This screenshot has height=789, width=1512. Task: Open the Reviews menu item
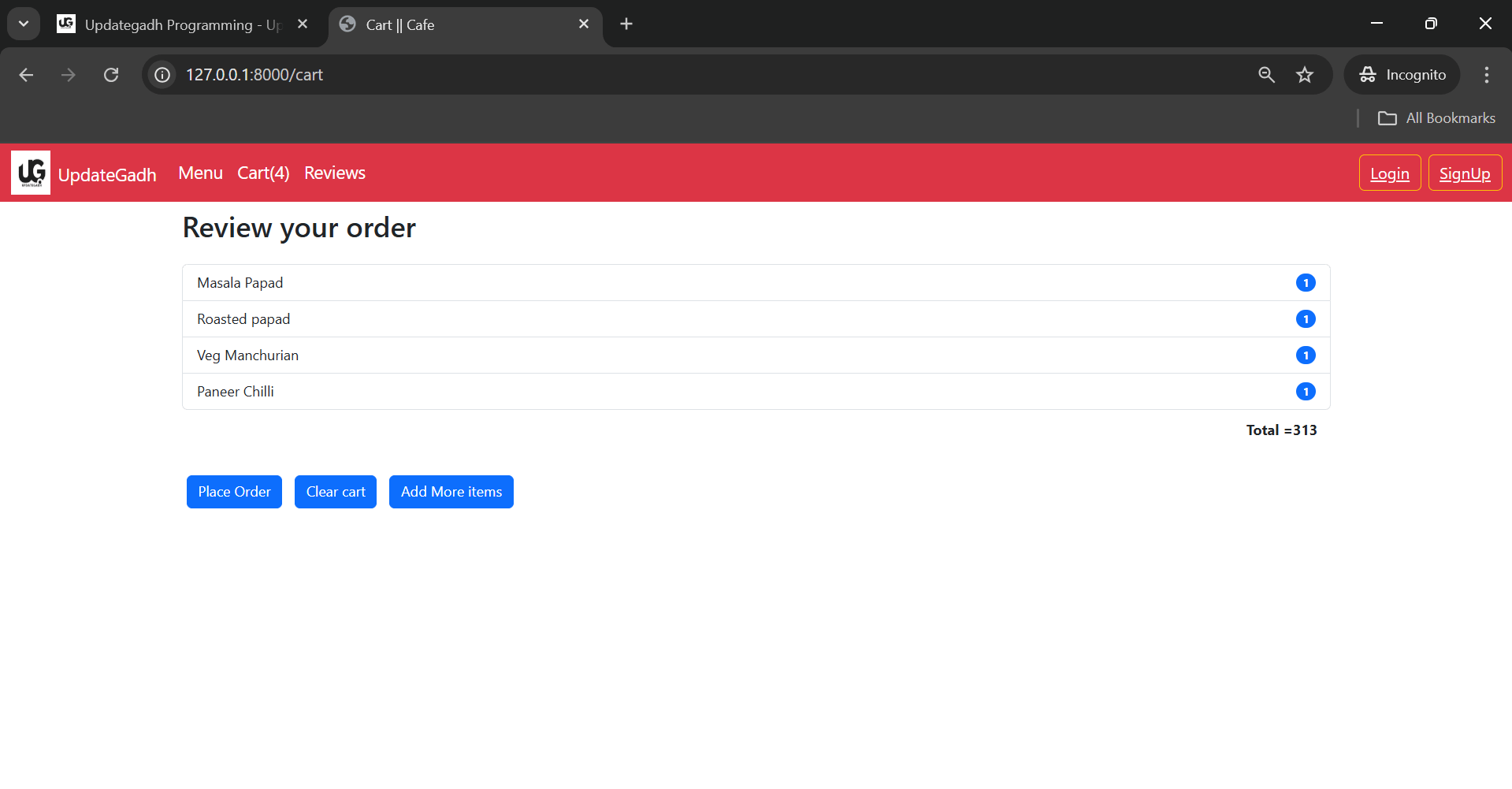tap(334, 173)
